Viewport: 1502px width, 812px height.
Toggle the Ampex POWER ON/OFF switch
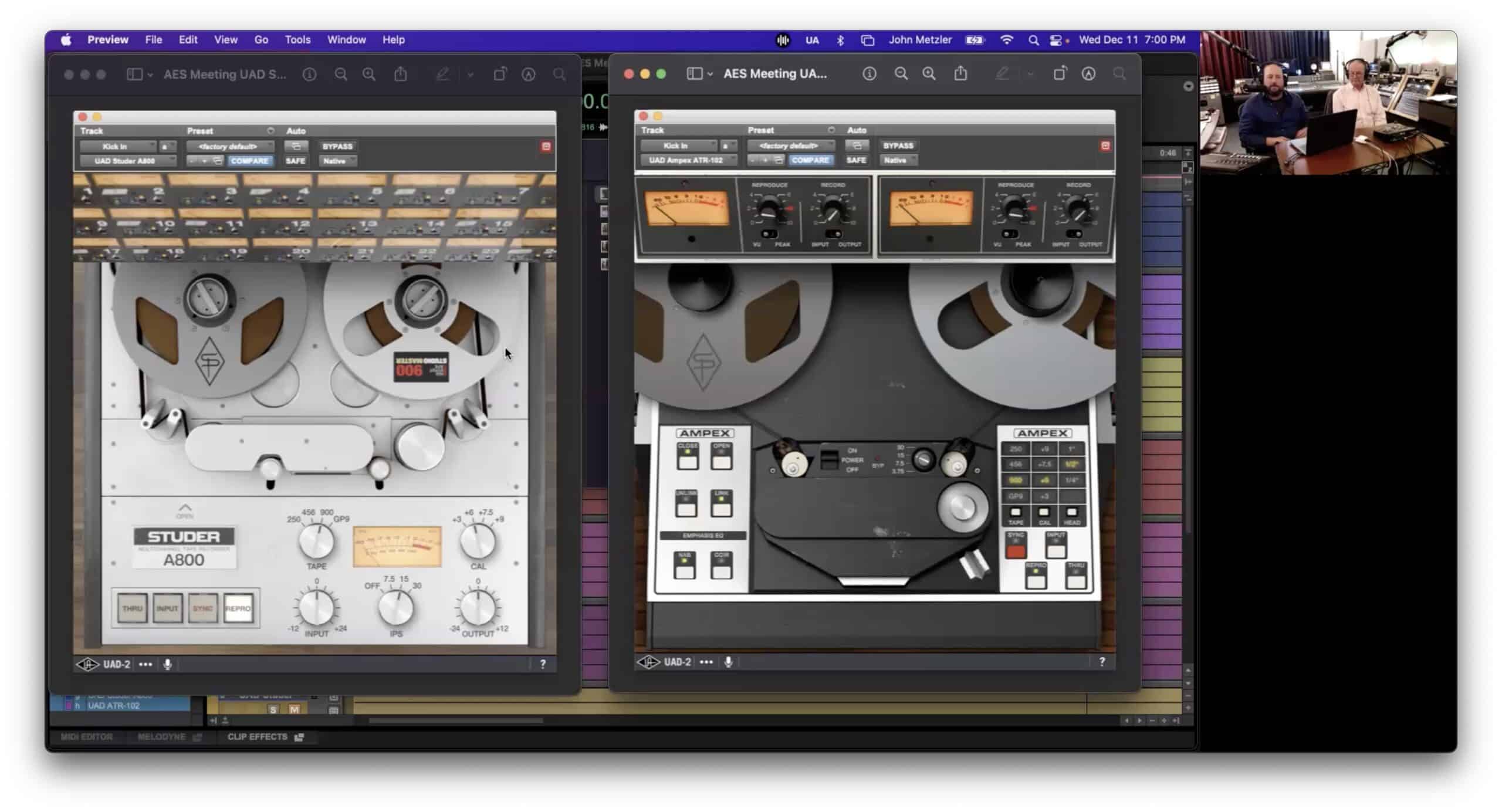(828, 459)
